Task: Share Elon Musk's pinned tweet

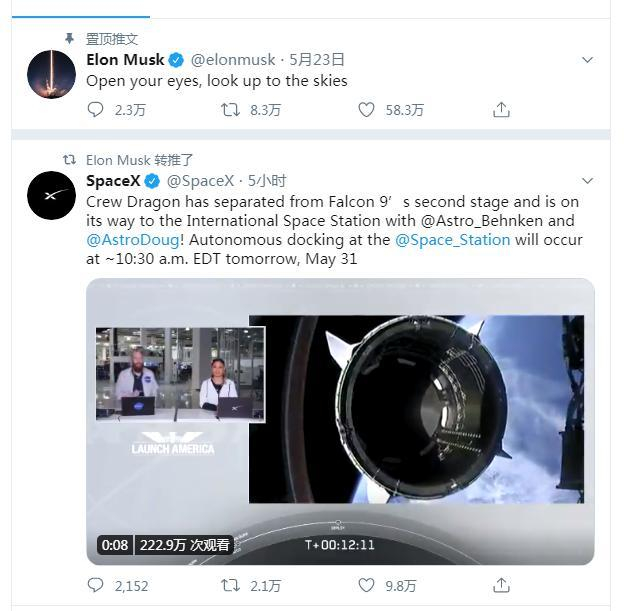Action: (x=502, y=110)
